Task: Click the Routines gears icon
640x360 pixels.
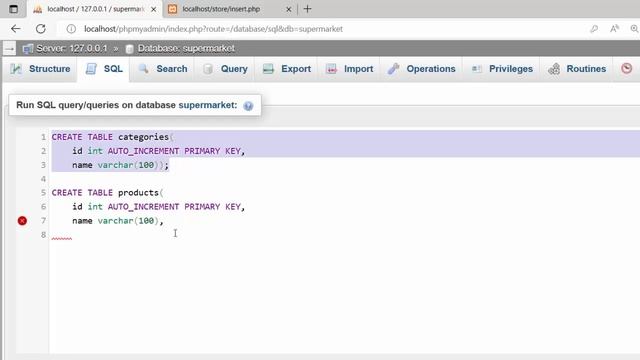Action: click(x=554, y=69)
